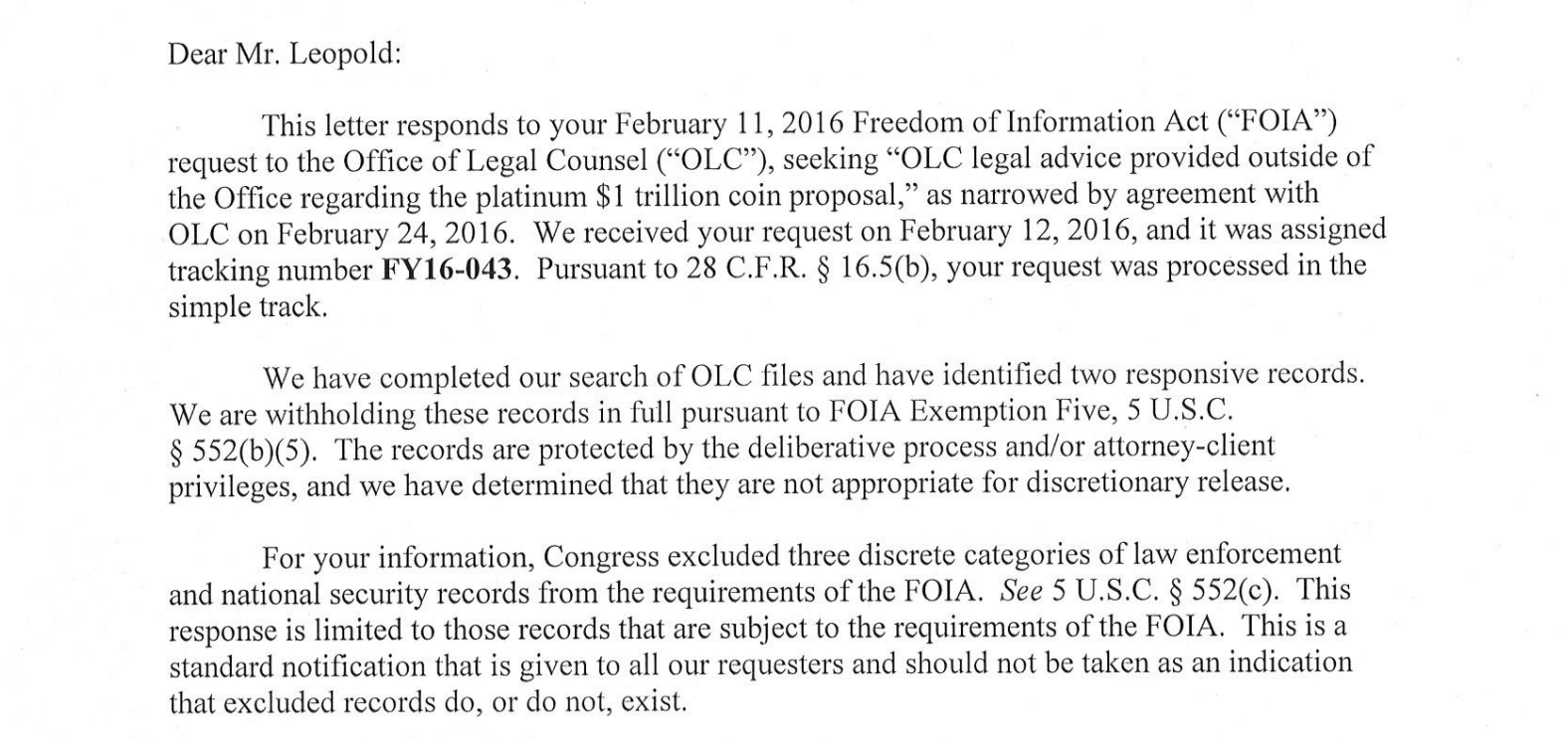Click the citation § 552(b)(5)

[243, 451]
